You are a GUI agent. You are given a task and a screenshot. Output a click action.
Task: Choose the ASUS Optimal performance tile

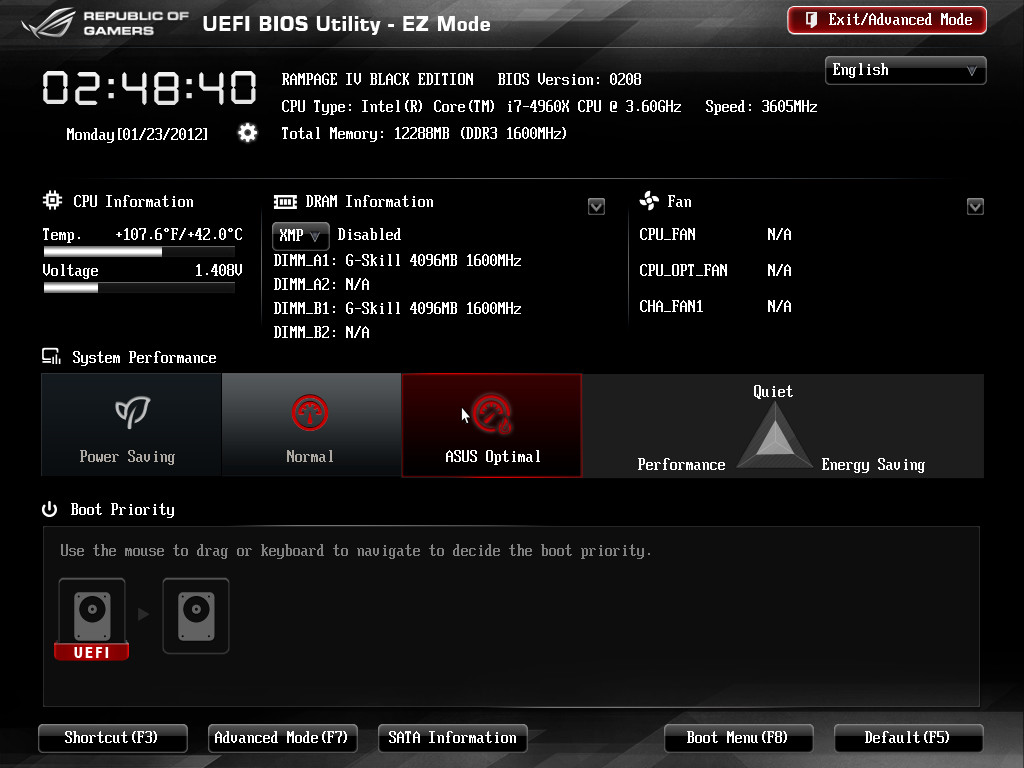pos(492,425)
